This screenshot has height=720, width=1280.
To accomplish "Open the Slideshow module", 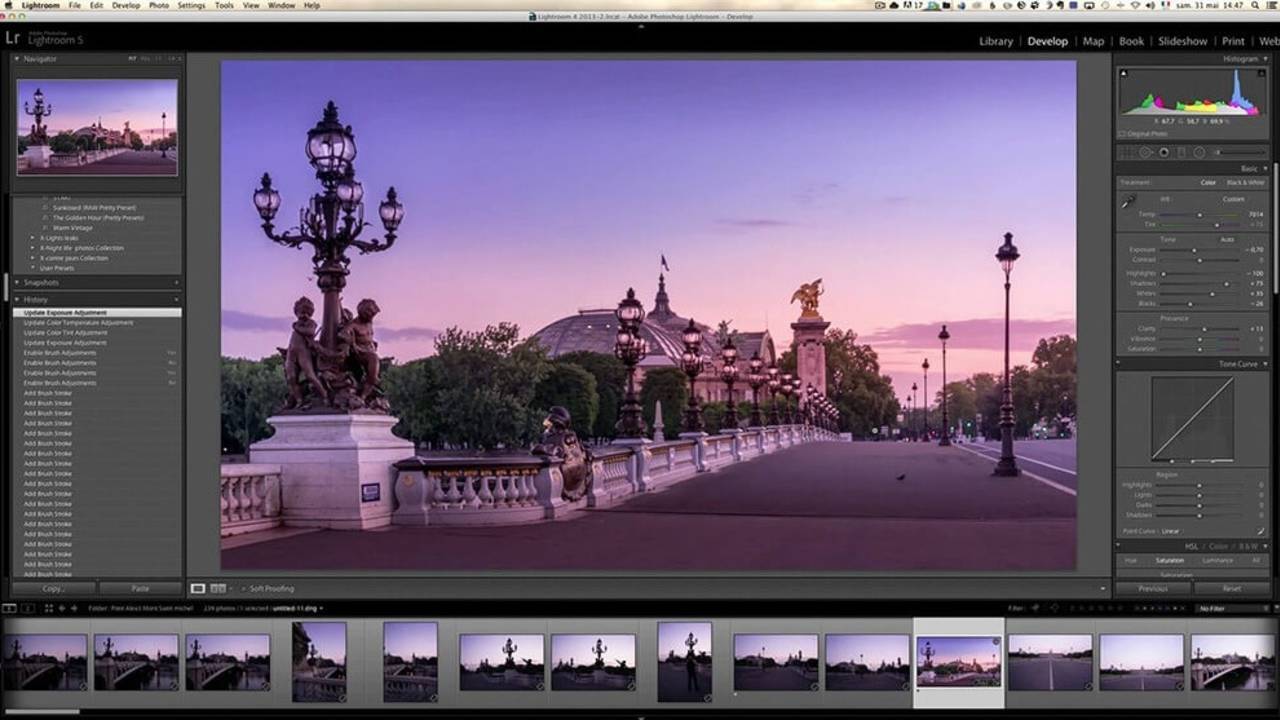I will (1183, 41).
